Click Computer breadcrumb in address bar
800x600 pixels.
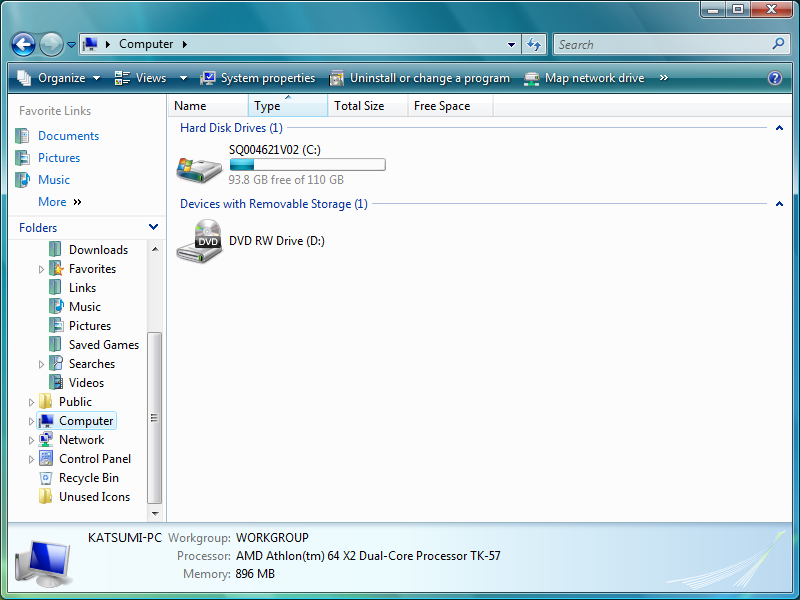point(146,44)
